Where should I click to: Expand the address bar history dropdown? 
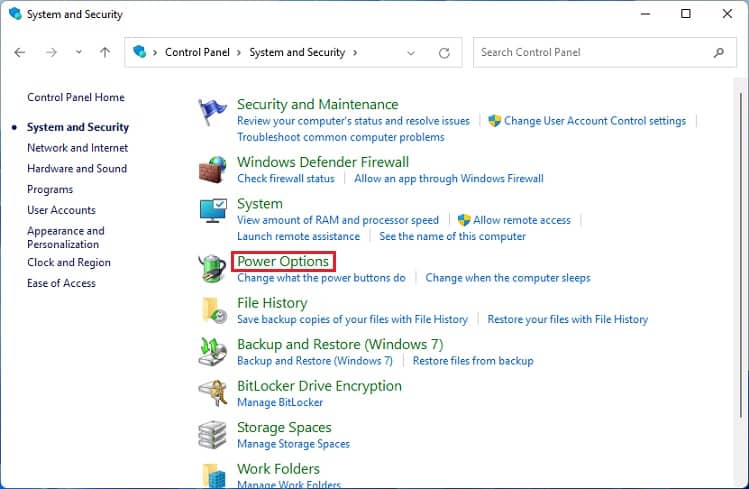pos(411,53)
